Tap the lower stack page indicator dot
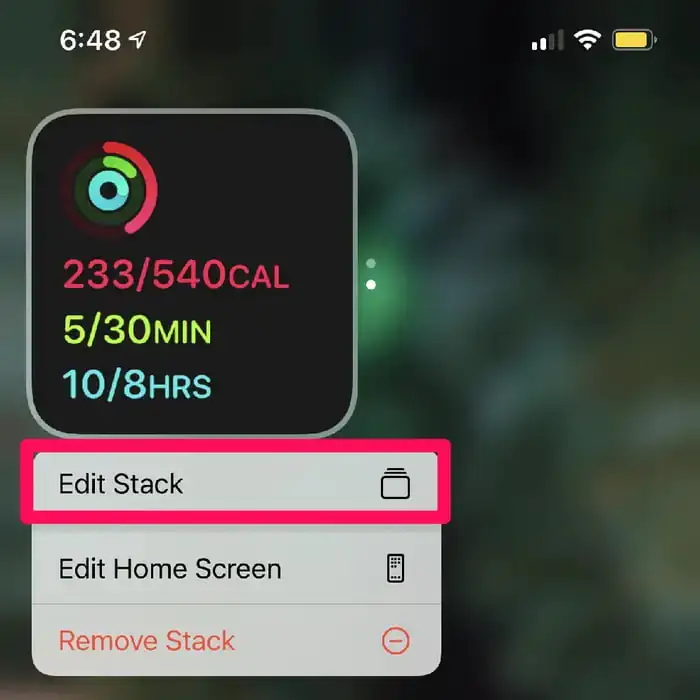The image size is (700, 700). pyautogui.click(x=371, y=285)
